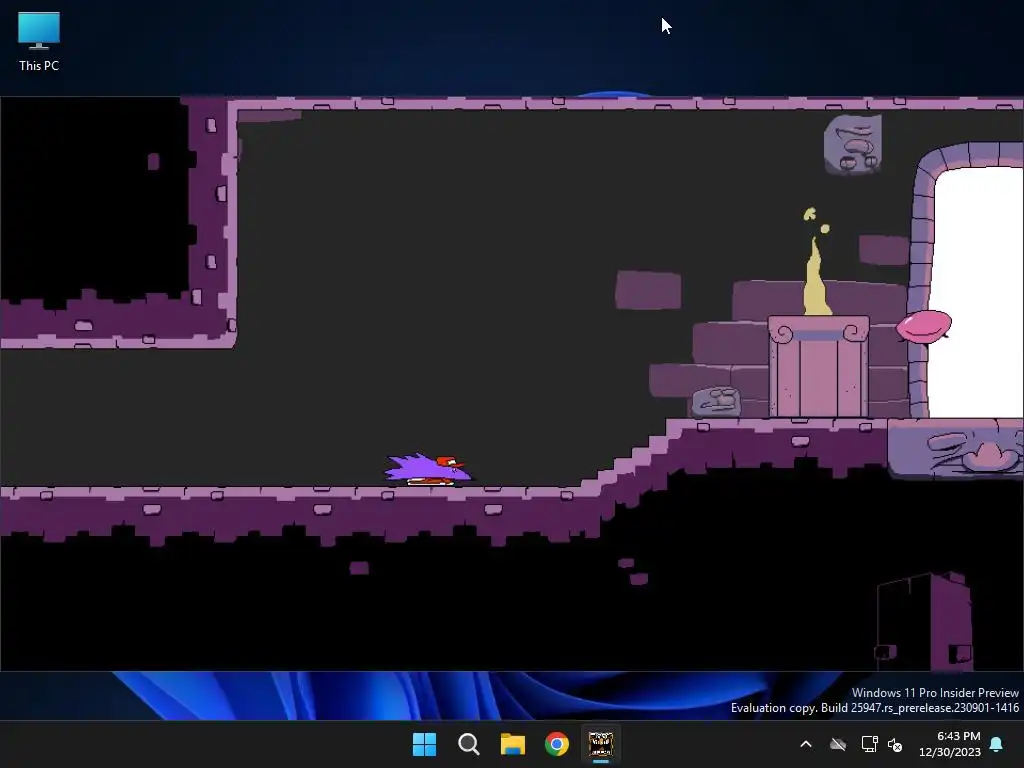Open the clock showing 6:43 PM
The height and width of the screenshot is (768, 1024).
click(950, 744)
